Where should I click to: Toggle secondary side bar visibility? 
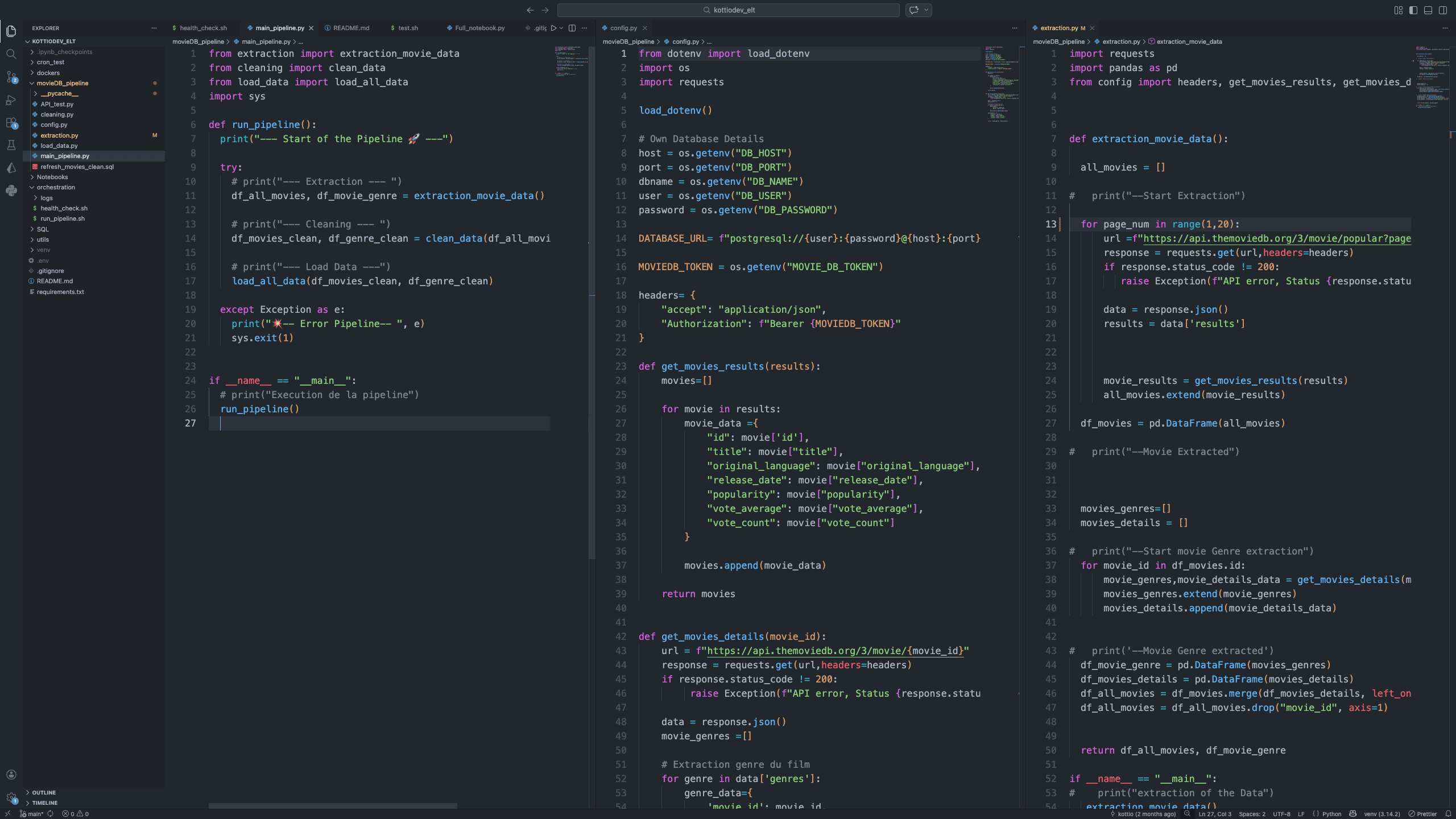[1443, 10]
